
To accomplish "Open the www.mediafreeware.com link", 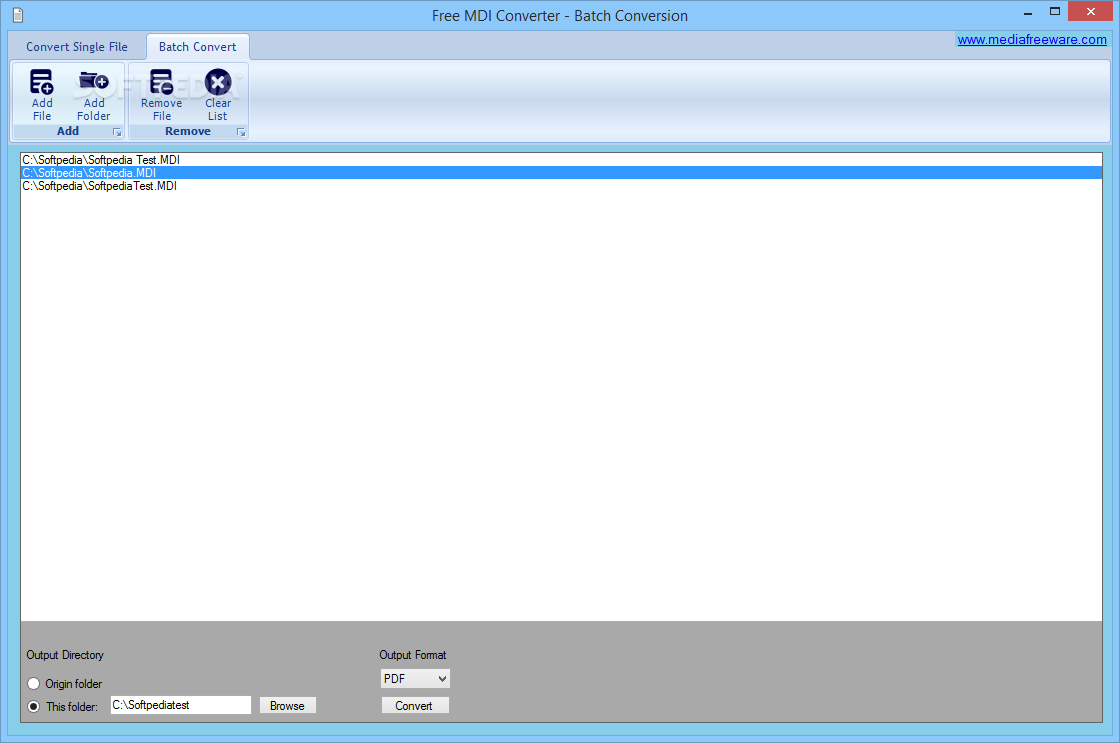I will [1031, 40].
